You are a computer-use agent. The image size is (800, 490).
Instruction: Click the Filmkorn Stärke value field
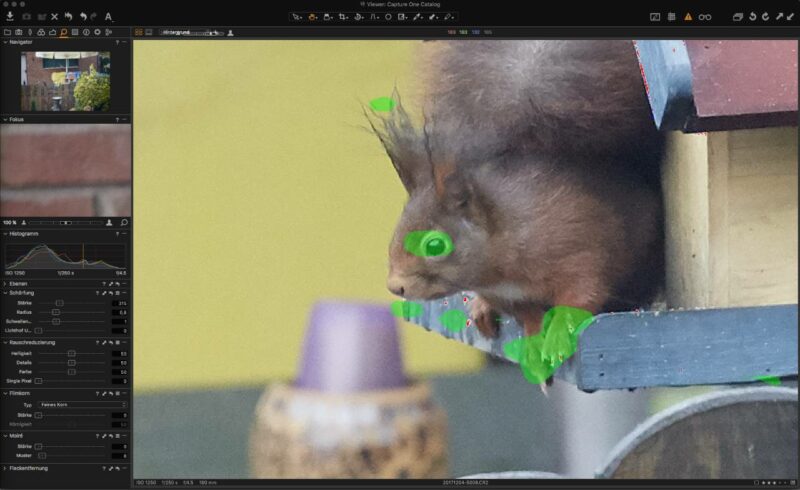point(119,415)
